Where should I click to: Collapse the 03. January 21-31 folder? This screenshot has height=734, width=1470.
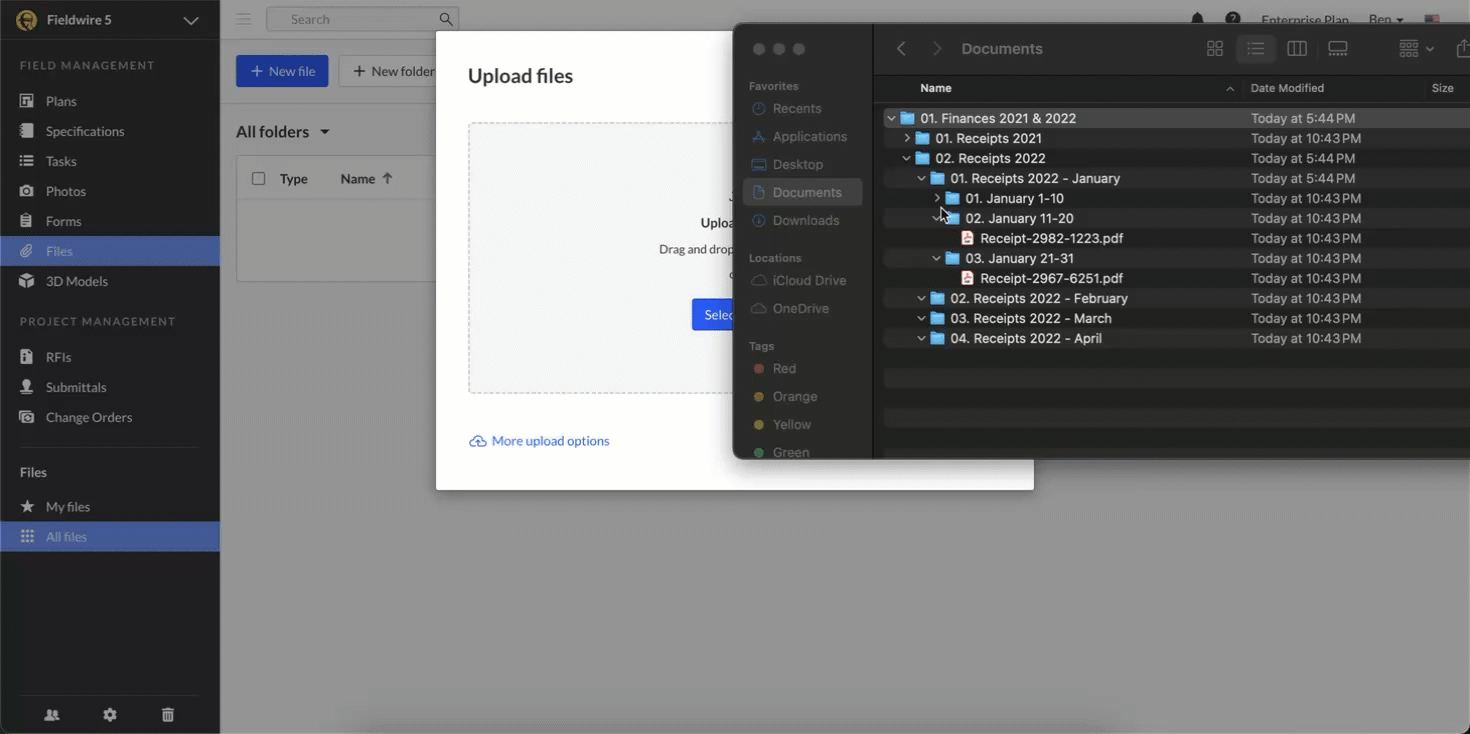937,258
